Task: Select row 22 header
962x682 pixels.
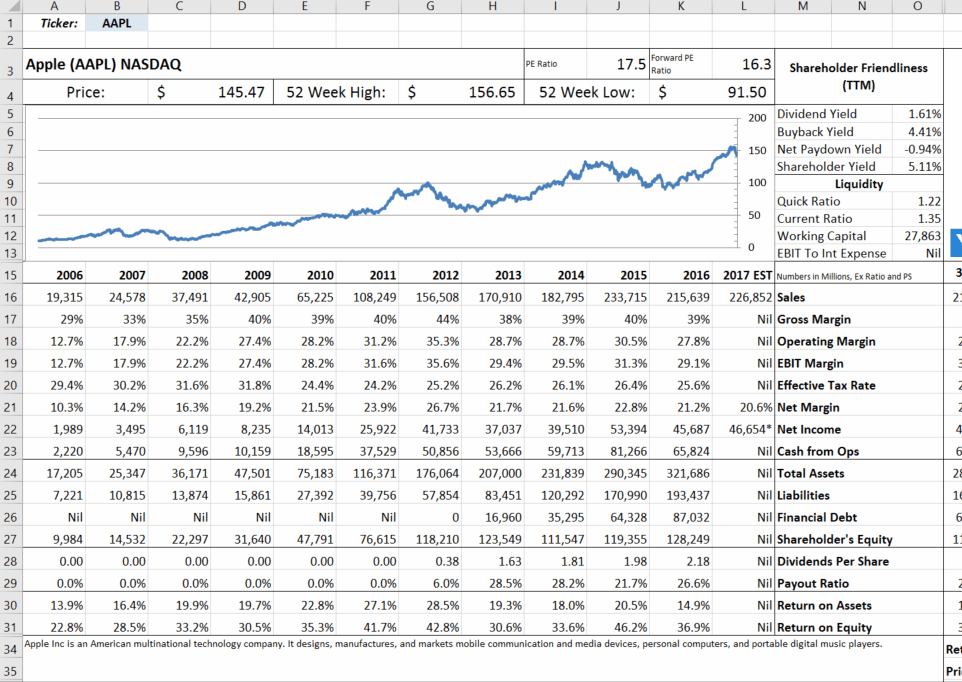Action: pyautogui.click(x=11, y=429)
